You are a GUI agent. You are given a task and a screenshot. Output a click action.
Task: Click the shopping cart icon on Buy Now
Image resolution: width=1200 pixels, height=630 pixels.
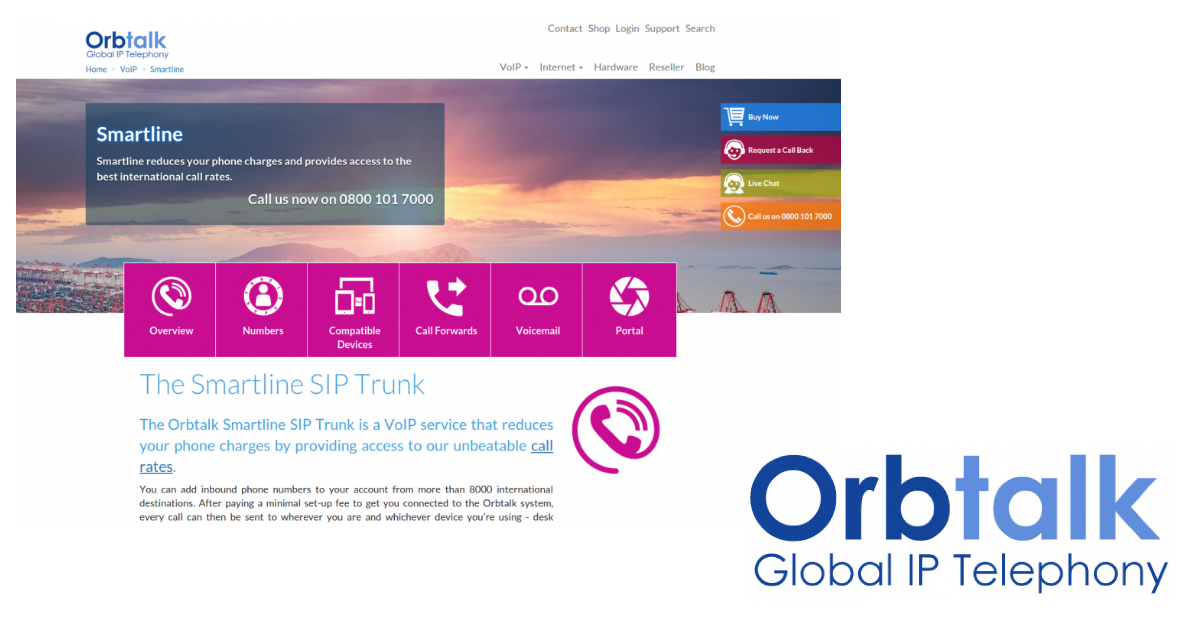(x=733, y=116)
